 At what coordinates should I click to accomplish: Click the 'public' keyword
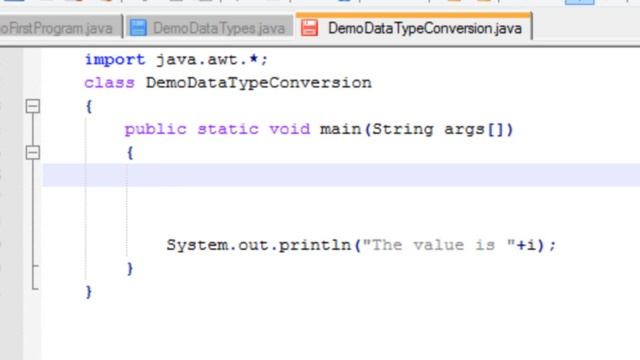click(x=156, y=130)
